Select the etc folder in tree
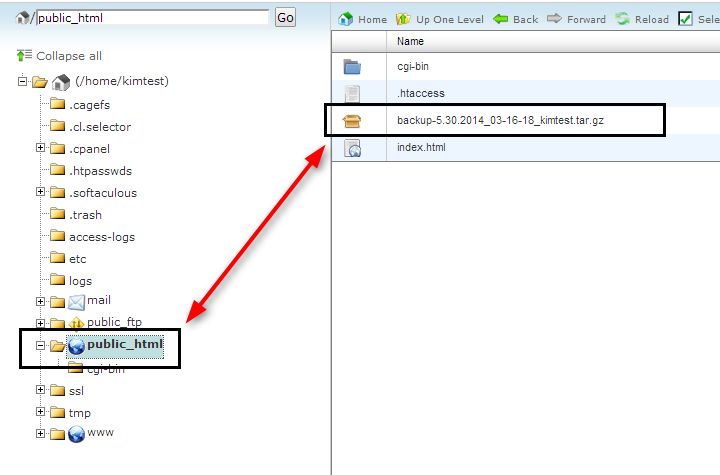This screenshot has height=475, width=720. (78, 260)
